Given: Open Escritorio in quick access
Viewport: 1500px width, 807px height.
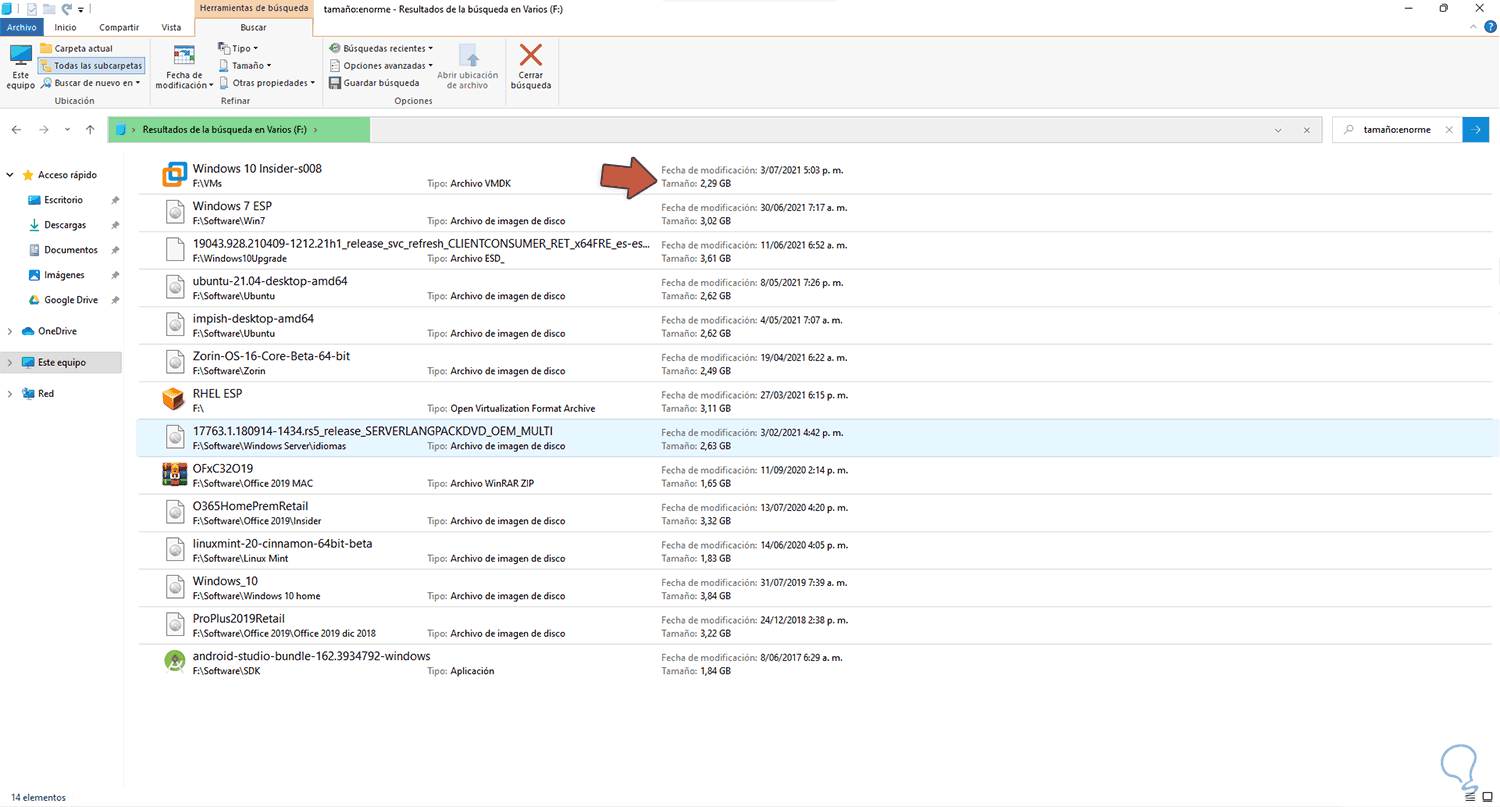Looking at the screenshot, I should click(64, 200).
